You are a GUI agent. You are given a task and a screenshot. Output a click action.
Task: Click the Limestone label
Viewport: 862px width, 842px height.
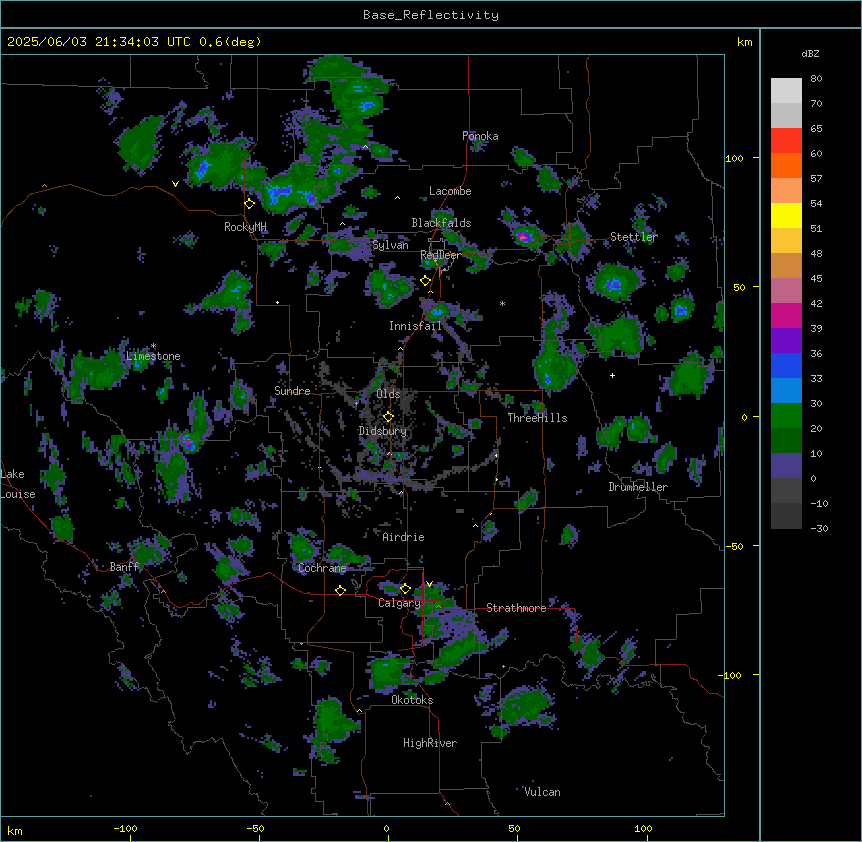coord(153,356)
